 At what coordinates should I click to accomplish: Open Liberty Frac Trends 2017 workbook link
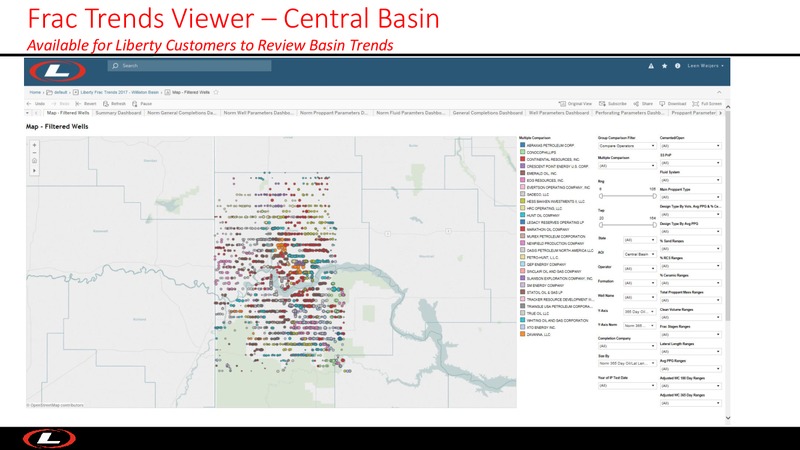(116, 92)
